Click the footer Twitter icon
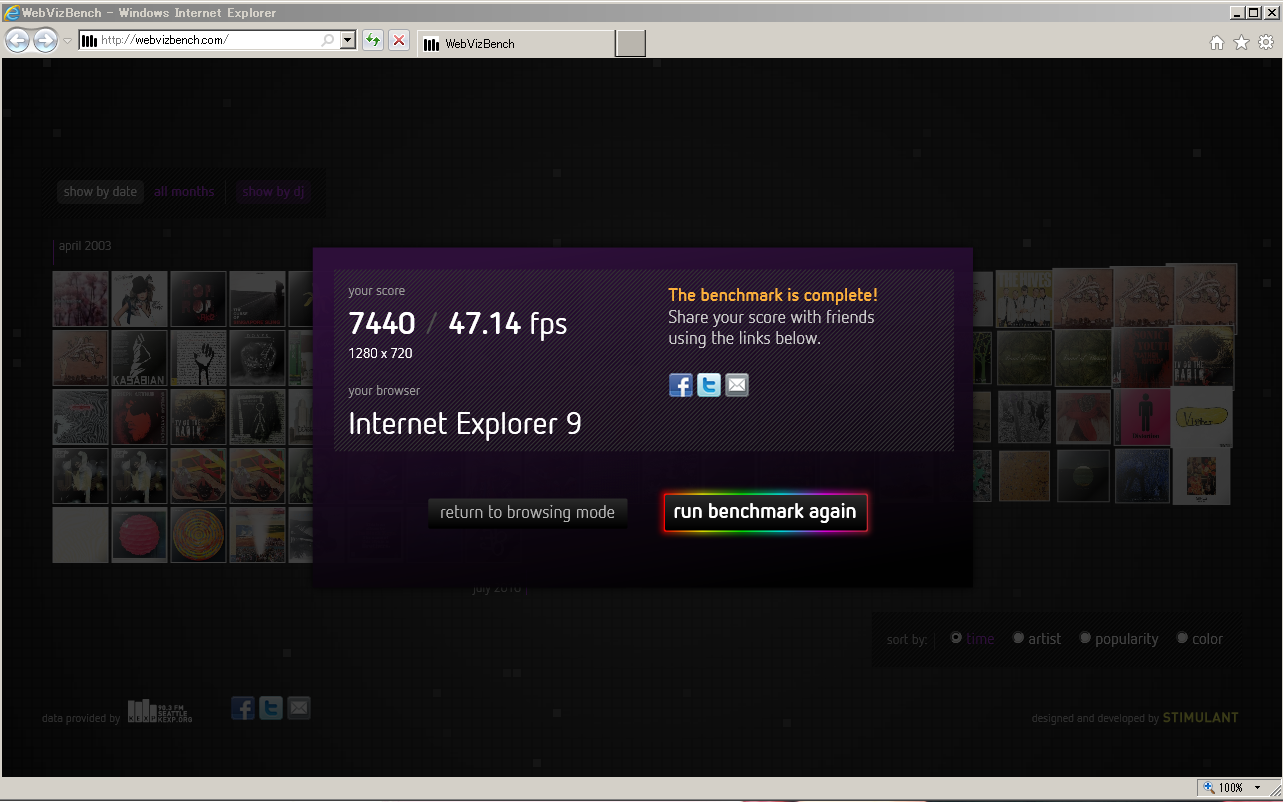This screenshot has width=1283, height=802. [x=271, y=708]
